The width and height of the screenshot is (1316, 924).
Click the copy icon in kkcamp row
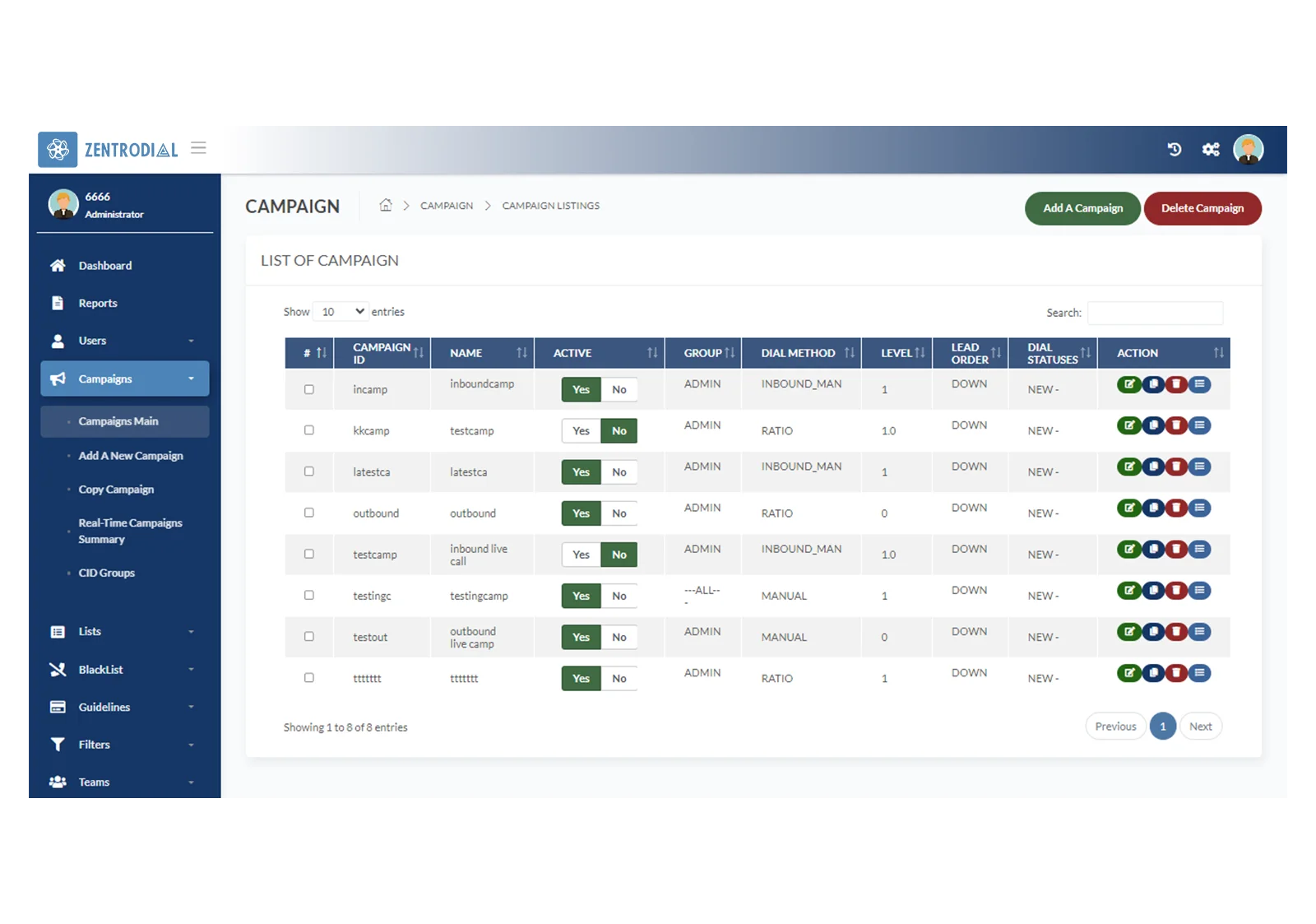(1153, 425)
